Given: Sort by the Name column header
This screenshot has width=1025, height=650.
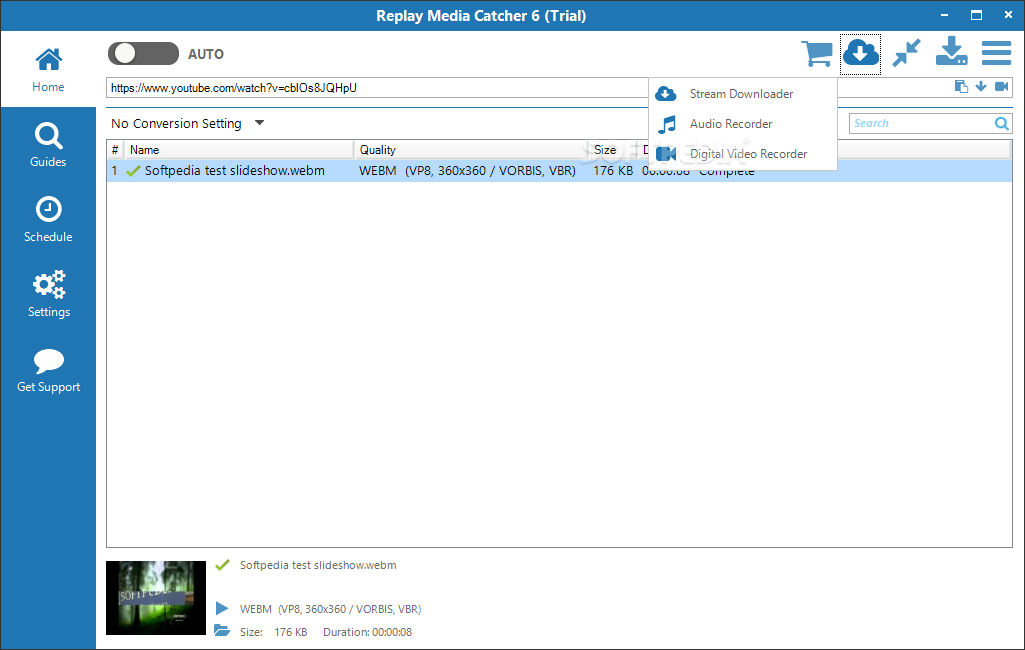Looking at the screenshot, I should (239, 150).
